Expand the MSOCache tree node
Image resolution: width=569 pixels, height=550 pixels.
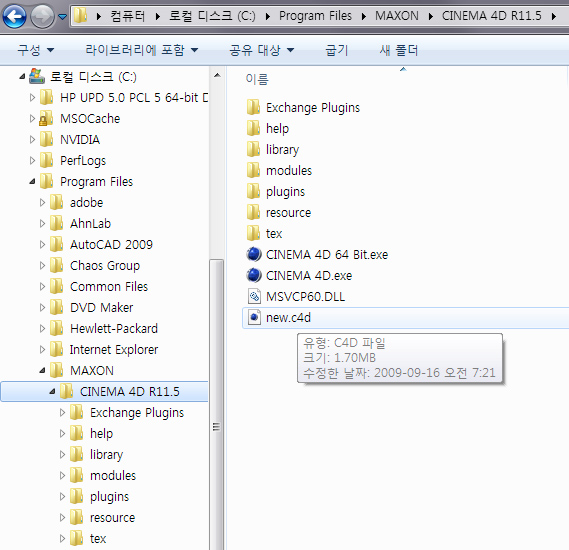tap(32, 119)
